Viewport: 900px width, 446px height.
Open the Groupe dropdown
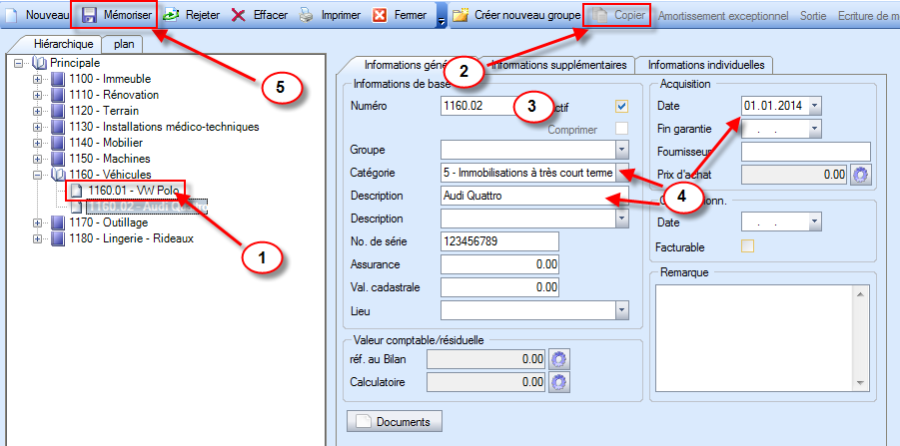[622, 150]
